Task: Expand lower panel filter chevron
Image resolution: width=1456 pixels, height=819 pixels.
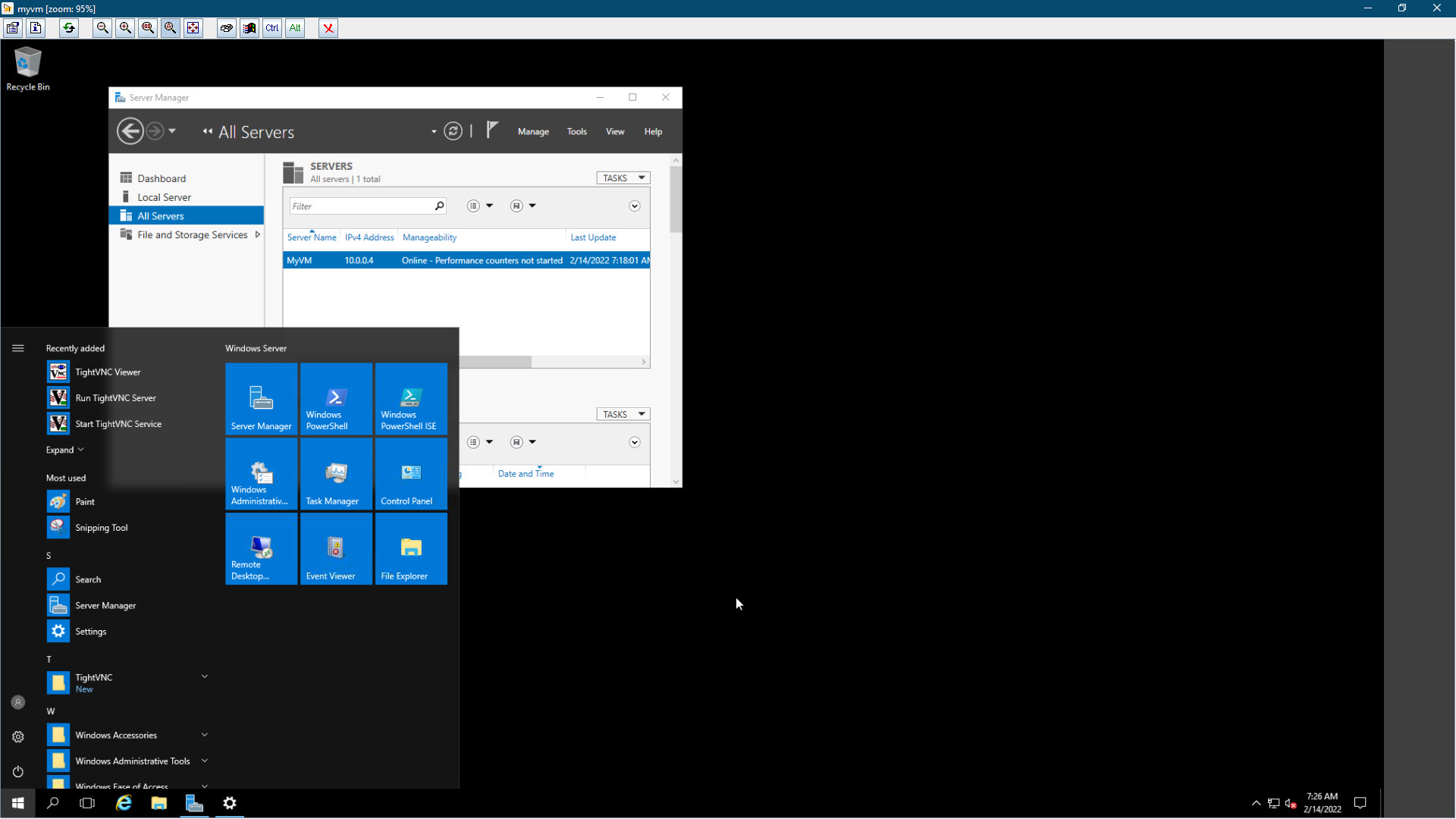Action: coord(635,443)
